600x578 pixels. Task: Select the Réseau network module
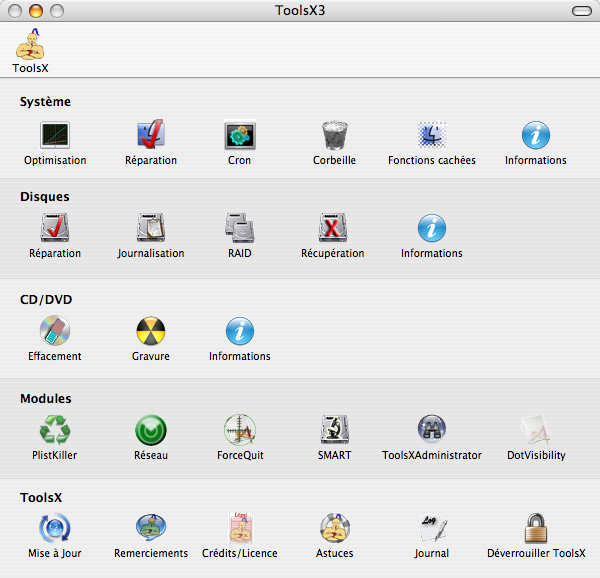(x=151, y=430)
